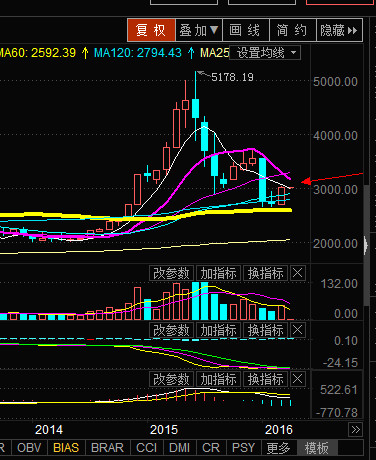
Task: Click the 2015 year marker on timeline
Action: pyautogui.click(x=164, y=430)
